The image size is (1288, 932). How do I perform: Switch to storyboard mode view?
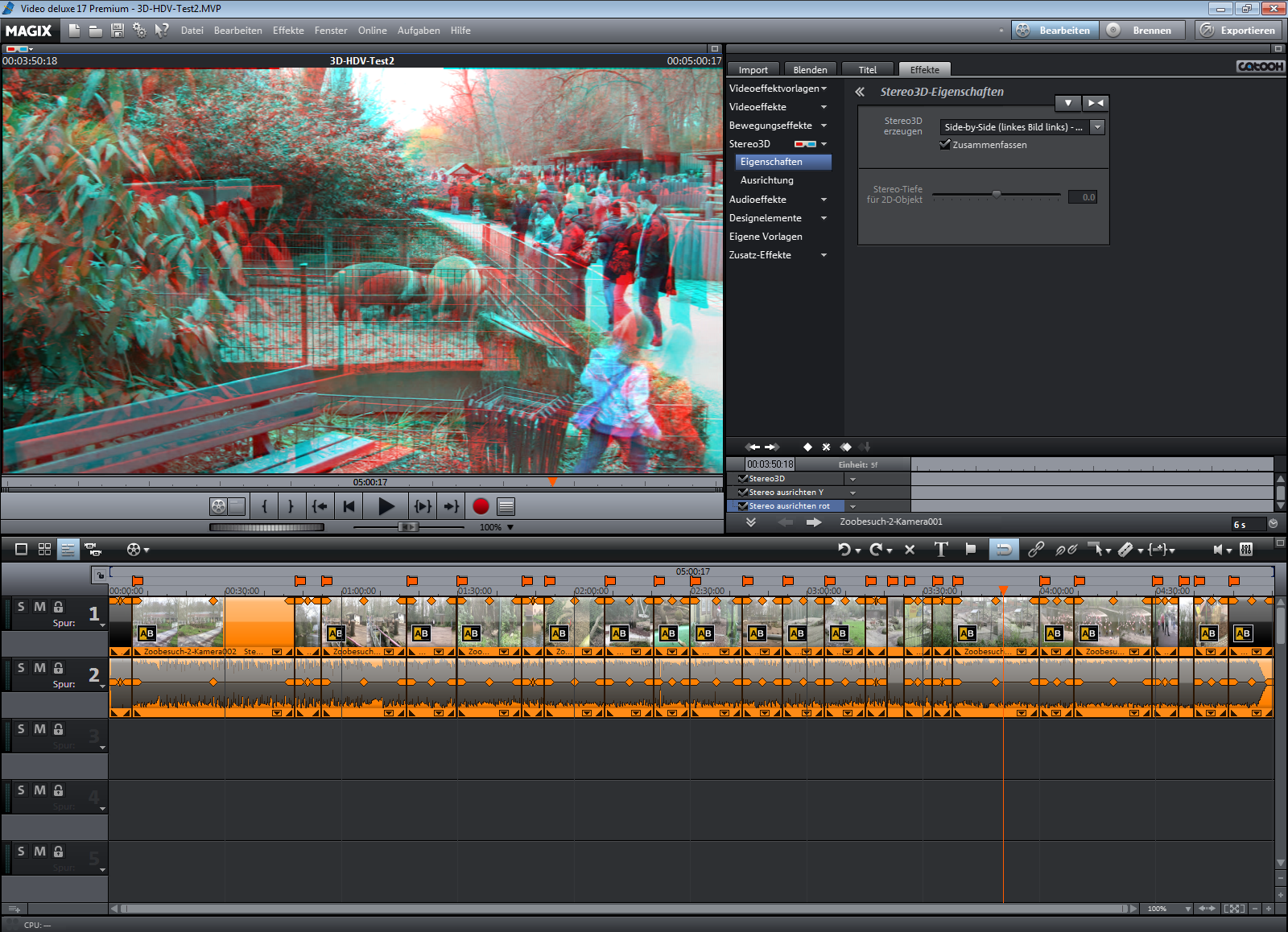point(22,549)
